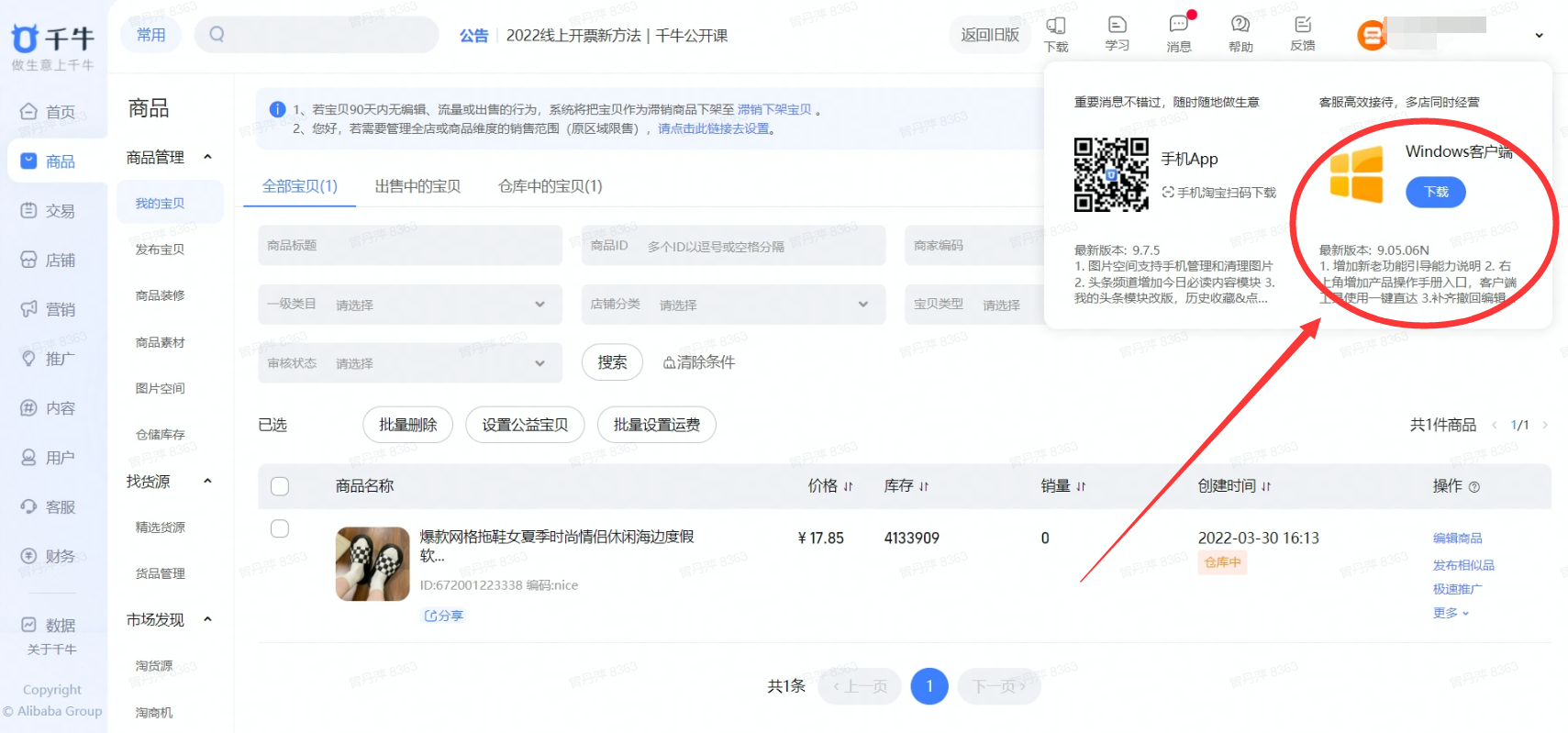The image size is (1568, 733).
Task: Open the 首页 home icon in sidebar
Action: [x=28, y=111]
